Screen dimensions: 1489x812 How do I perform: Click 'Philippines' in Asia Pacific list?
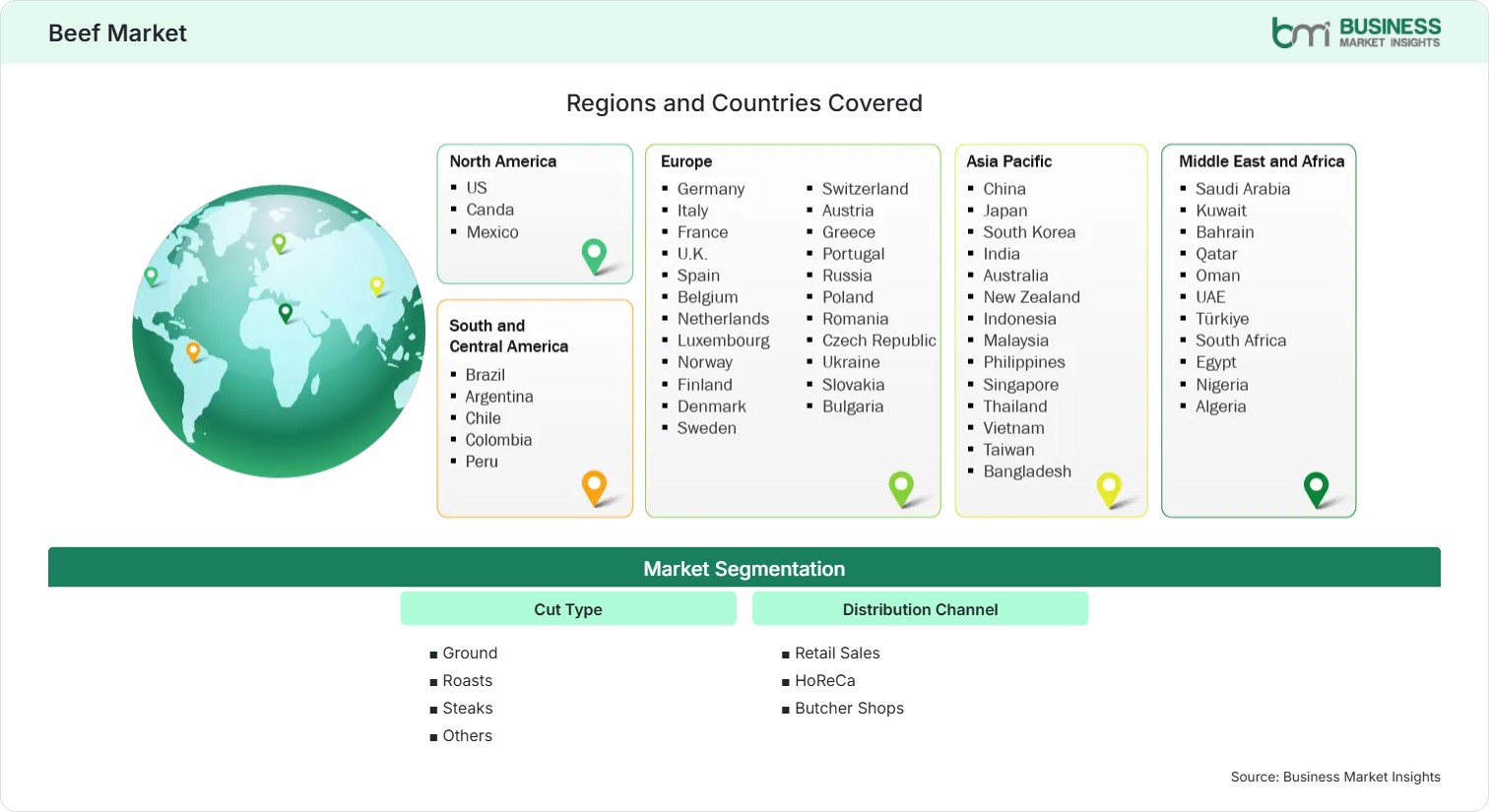click(1024, 362)
